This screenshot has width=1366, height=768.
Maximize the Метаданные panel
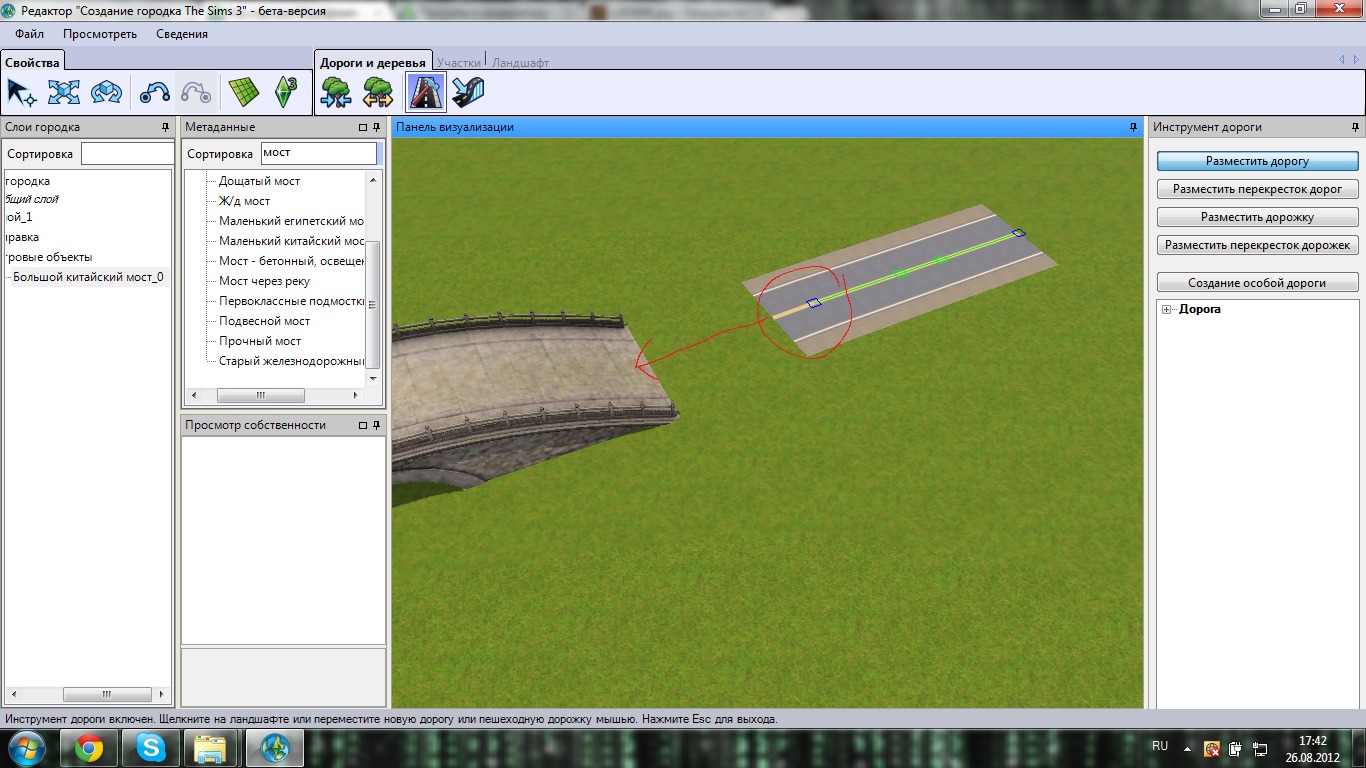coord(363,128)
